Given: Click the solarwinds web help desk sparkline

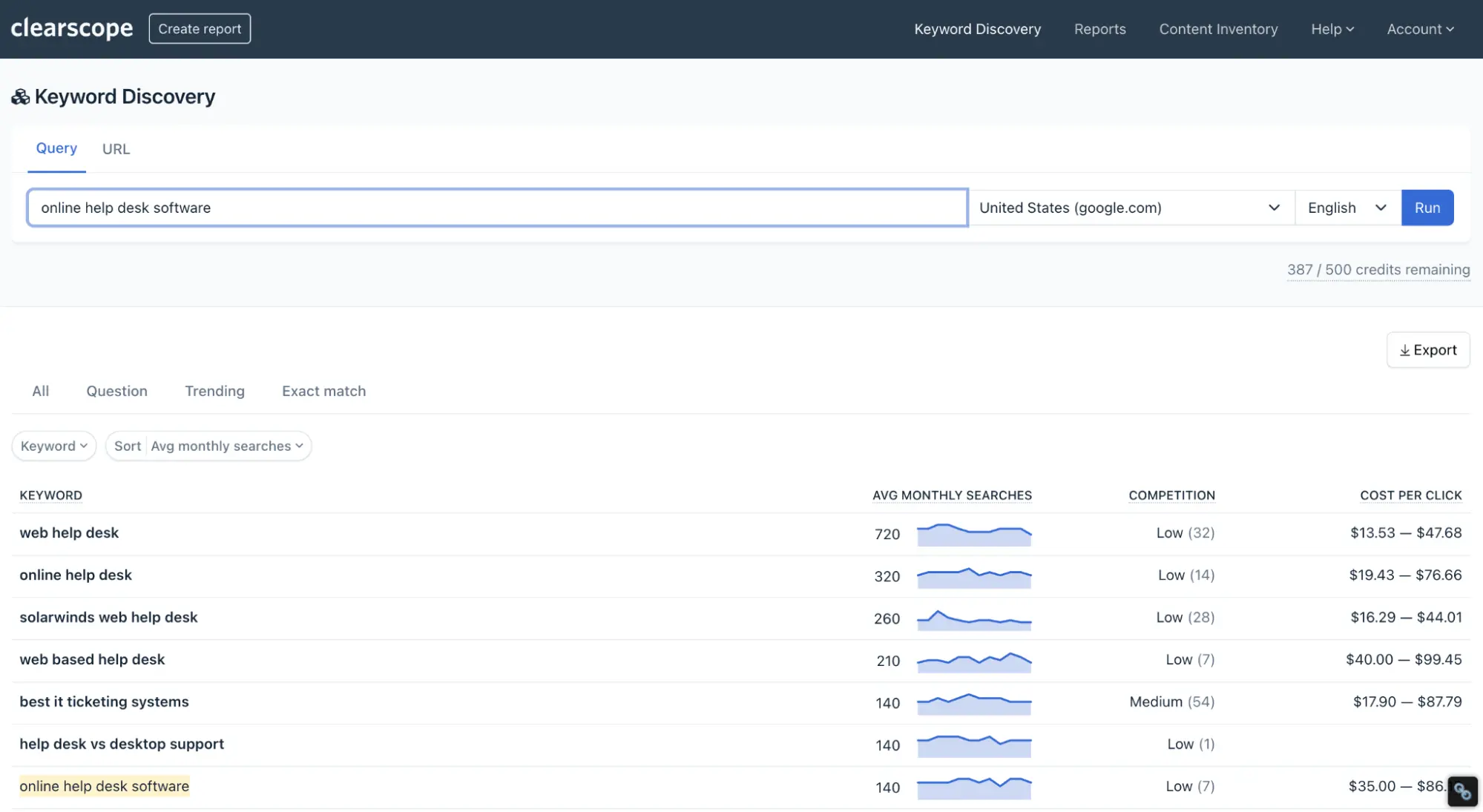Looking at the screenshot, I should click(973, 618).
